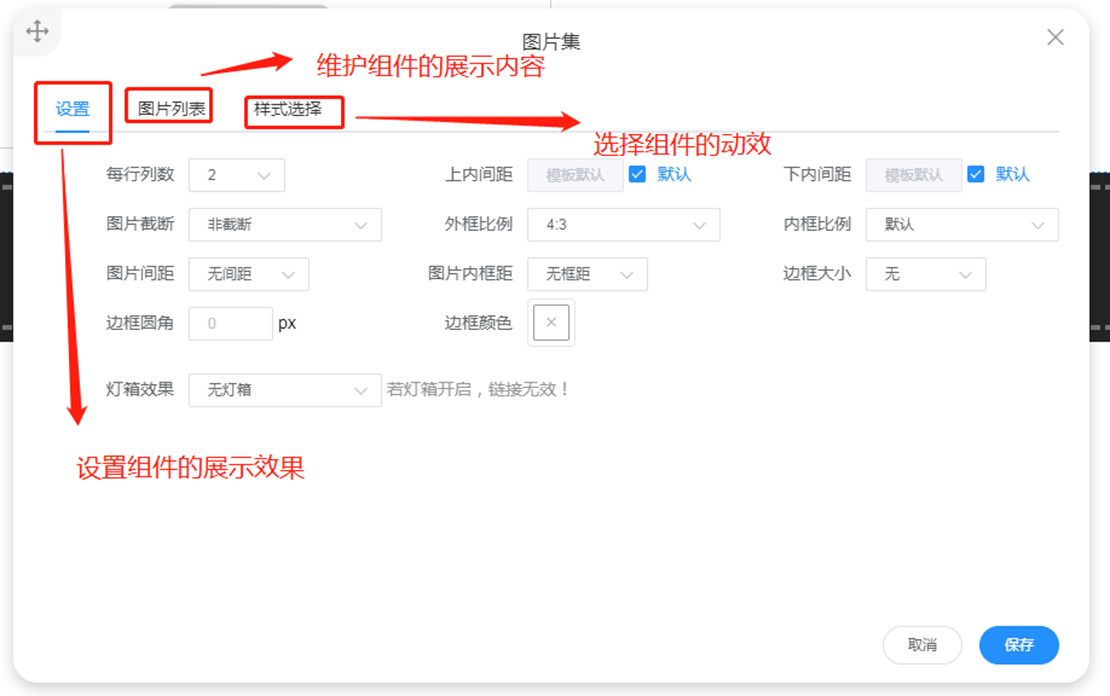Select the 图片间距 dropdown

click(249, 274)
